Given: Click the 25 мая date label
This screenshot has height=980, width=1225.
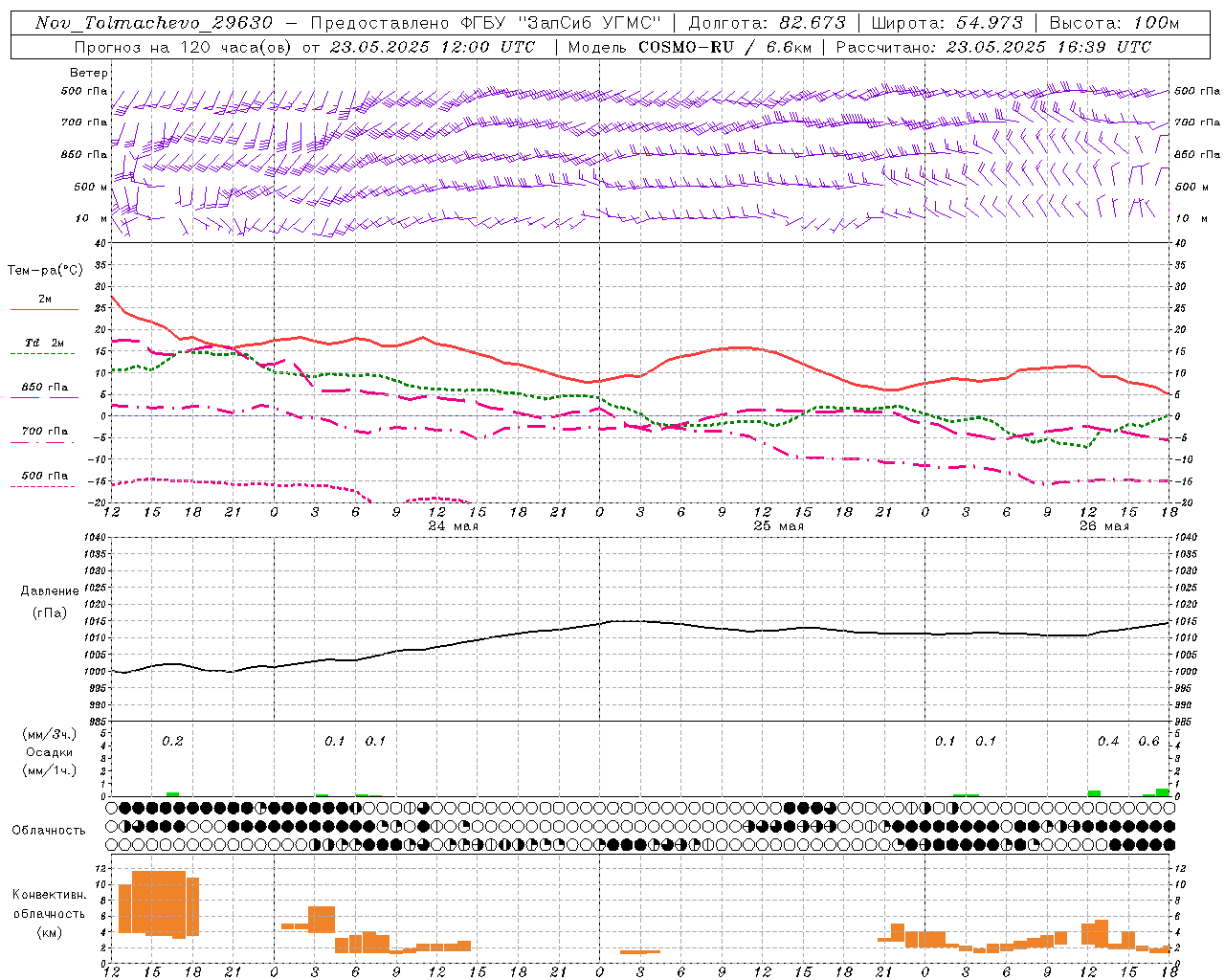Looking at the screenshot, I should click(x=778, y=526).
